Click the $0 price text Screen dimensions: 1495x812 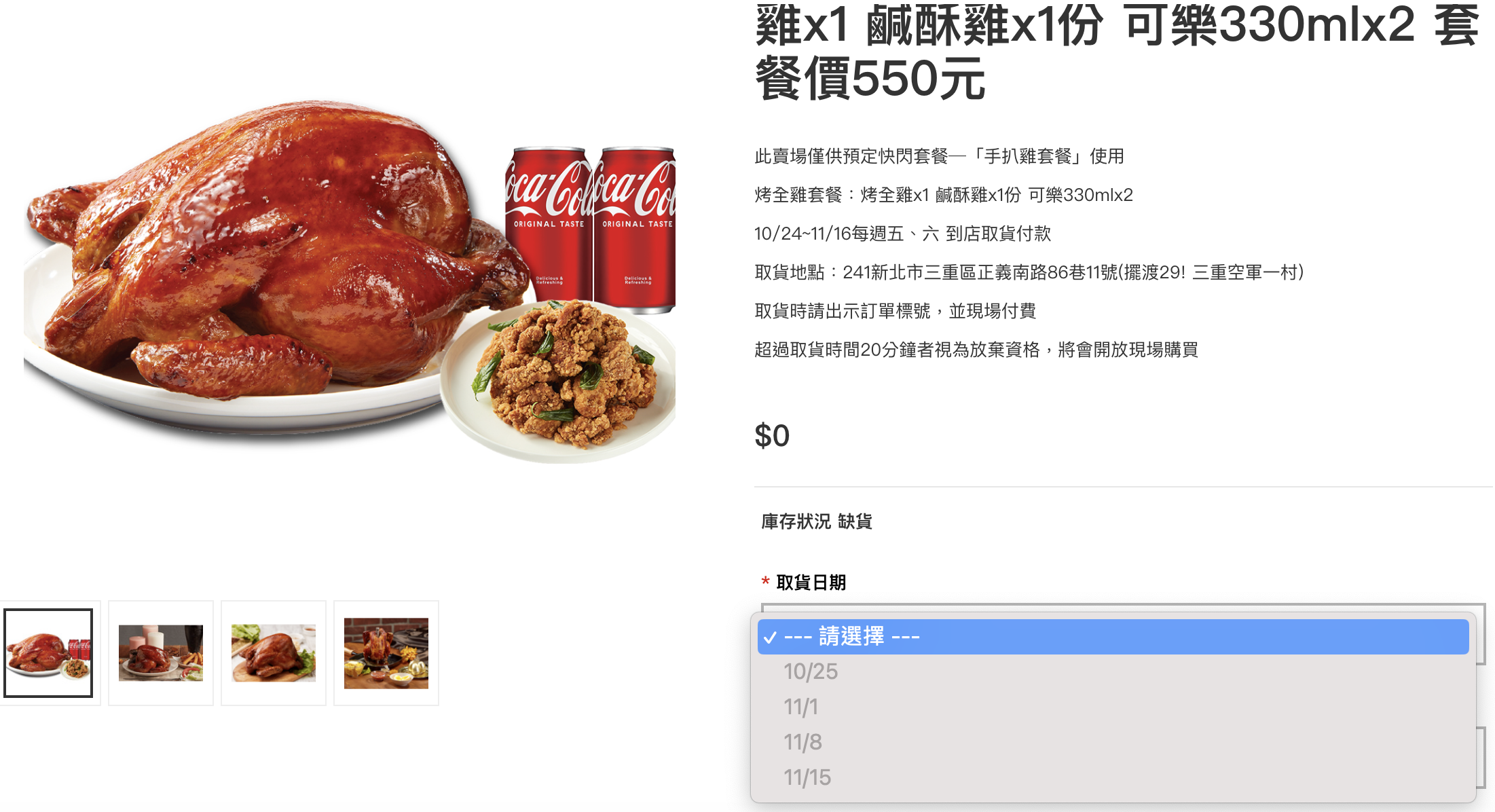(x=772, y=435)
